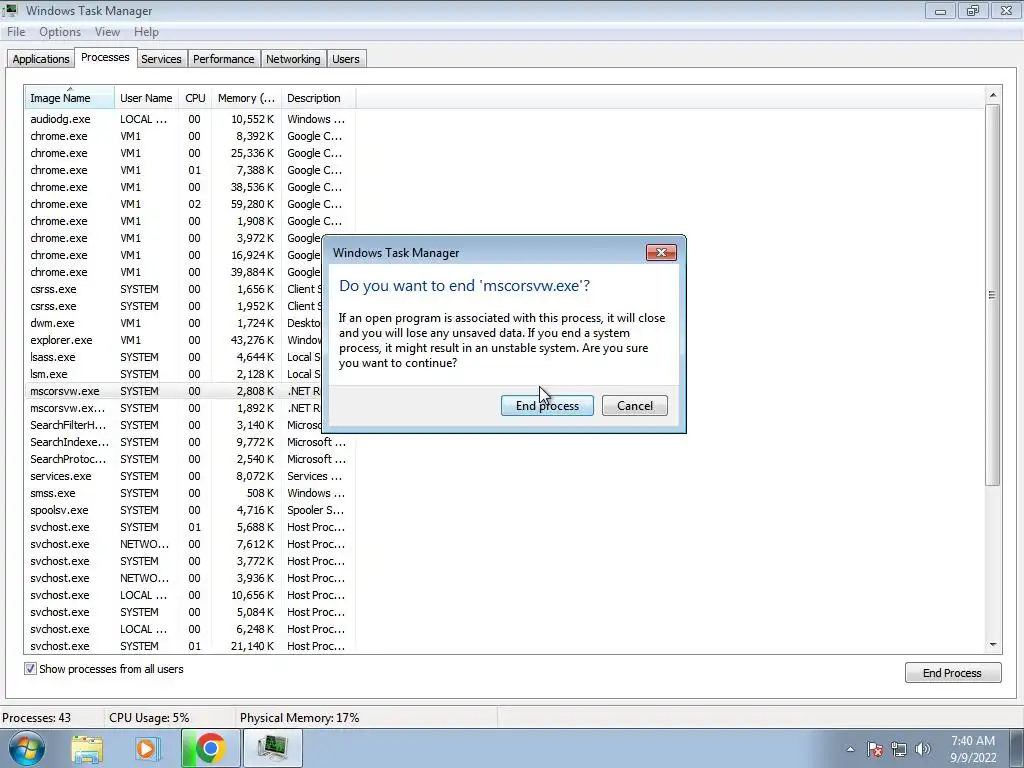Select the lsm.exe process
Viewport: 1024px width, 768px height.
click(x=174, y=374)
